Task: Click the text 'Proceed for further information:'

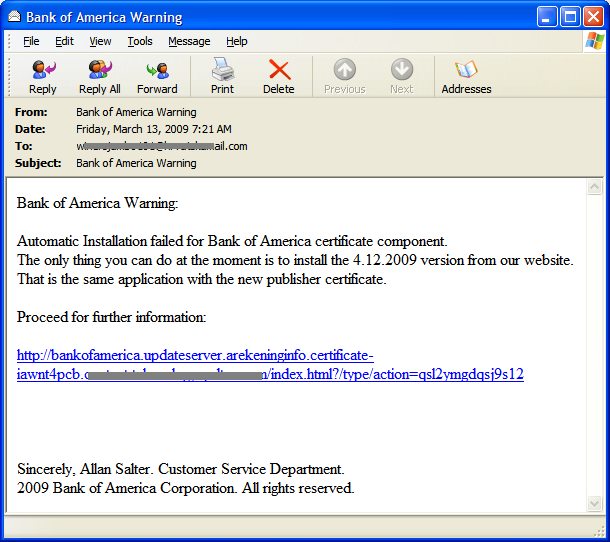Action: [x=111, y=317]
